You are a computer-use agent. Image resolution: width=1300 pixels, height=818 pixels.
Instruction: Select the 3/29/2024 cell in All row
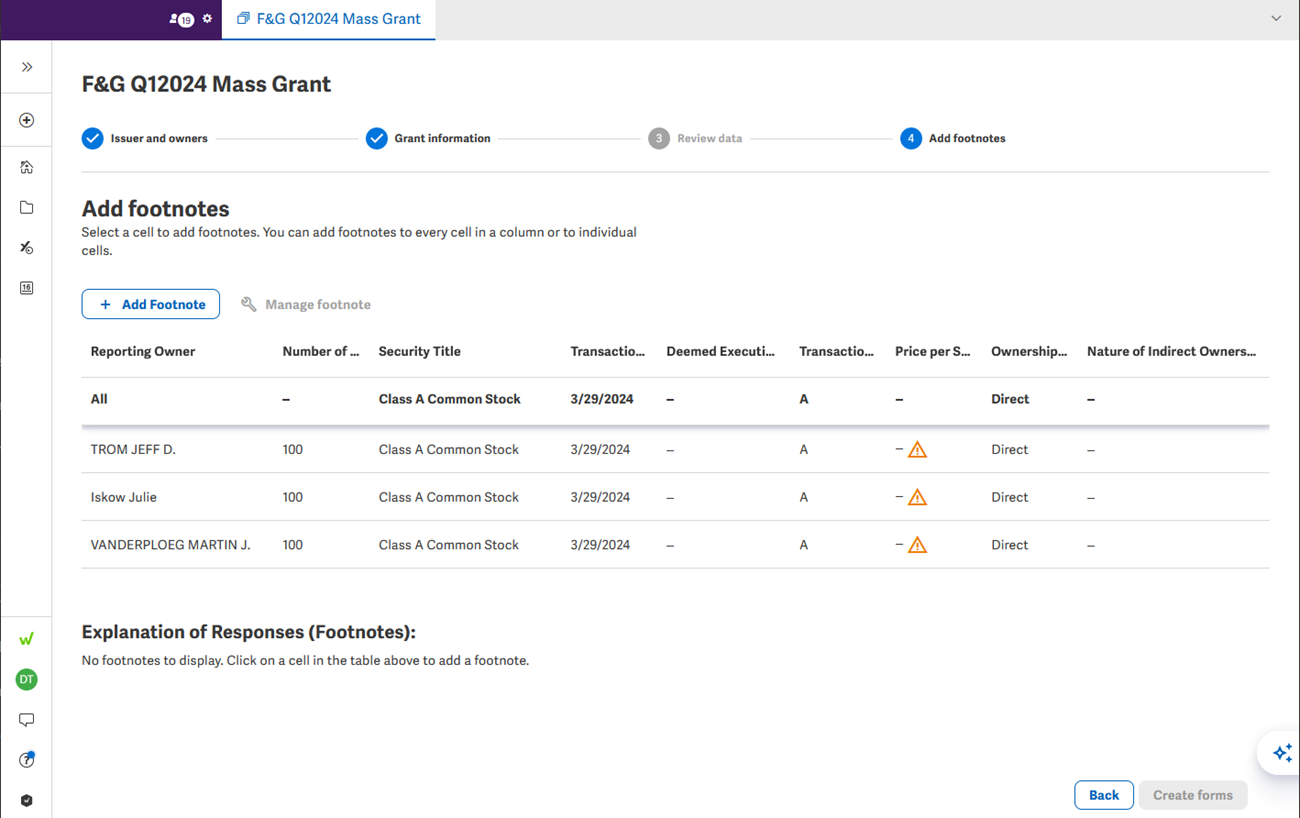602,399
